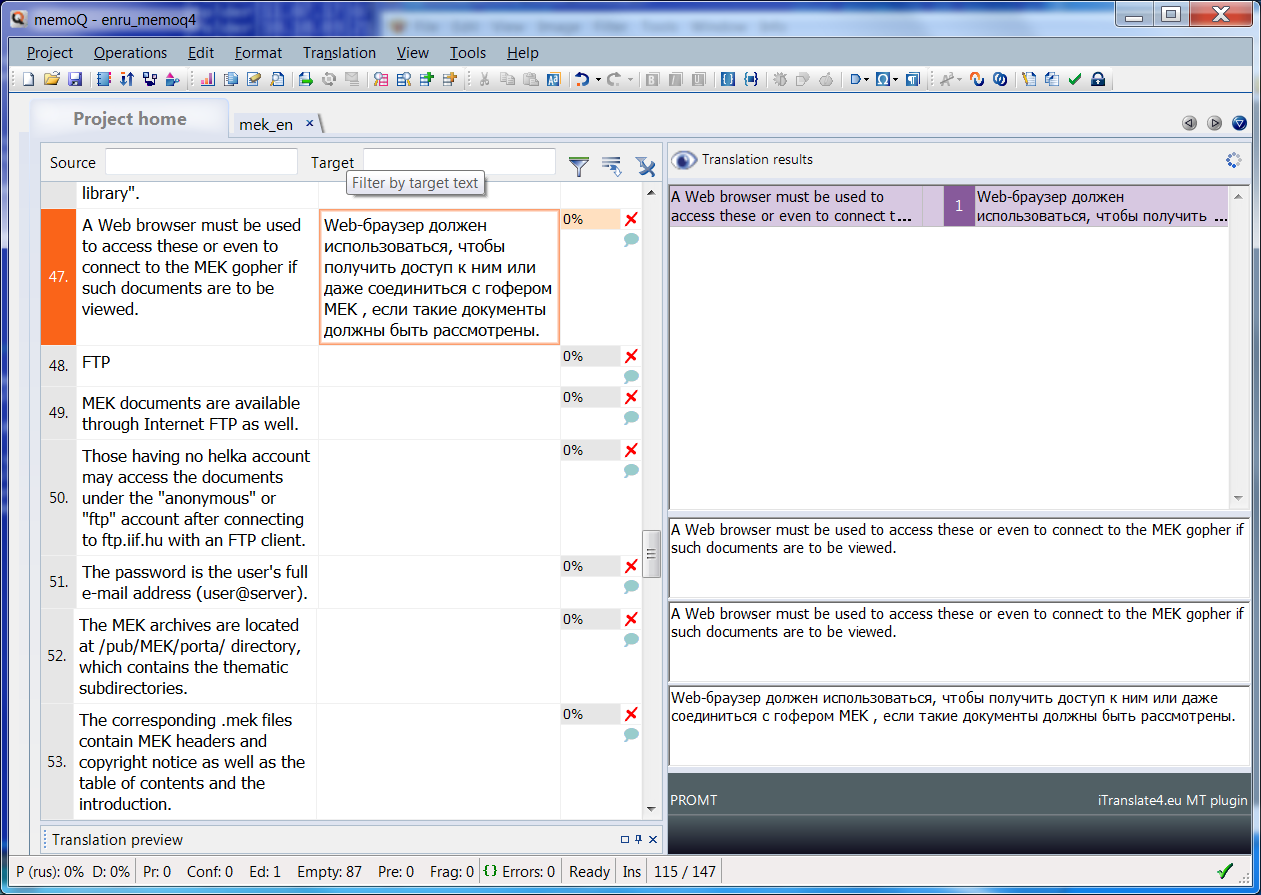Image resolution: width=1261 pixels, height=895 pixels.
Task: Select the first translation result hit numbered 1
Action: click(958, 206)
